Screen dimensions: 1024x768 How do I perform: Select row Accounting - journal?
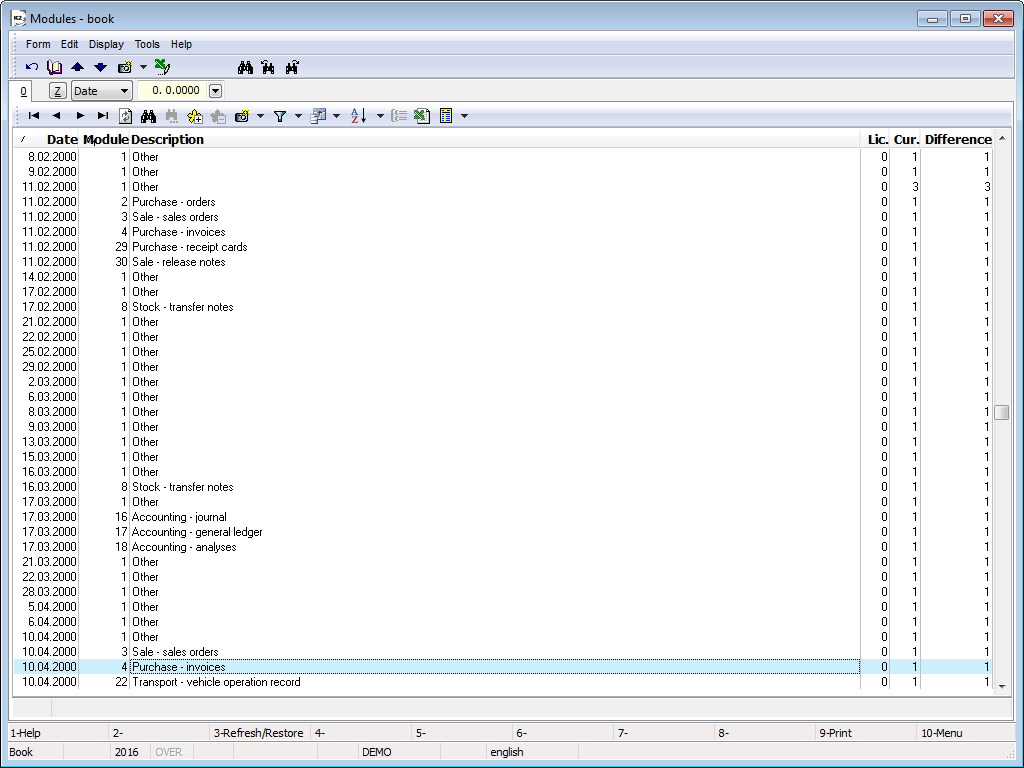click(502, 517)
